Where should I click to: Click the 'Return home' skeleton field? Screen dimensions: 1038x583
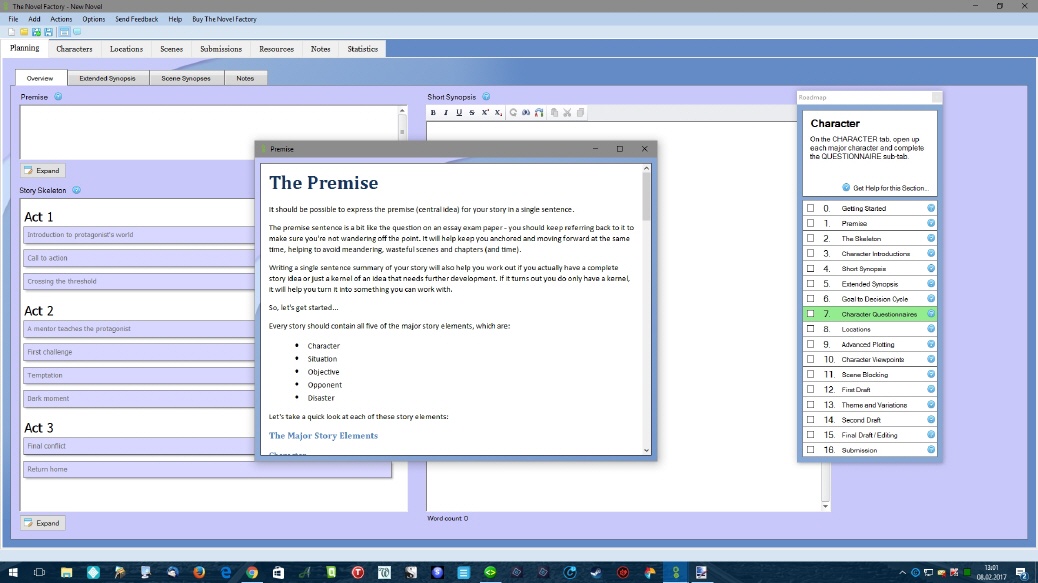click(x=207, y=469)
